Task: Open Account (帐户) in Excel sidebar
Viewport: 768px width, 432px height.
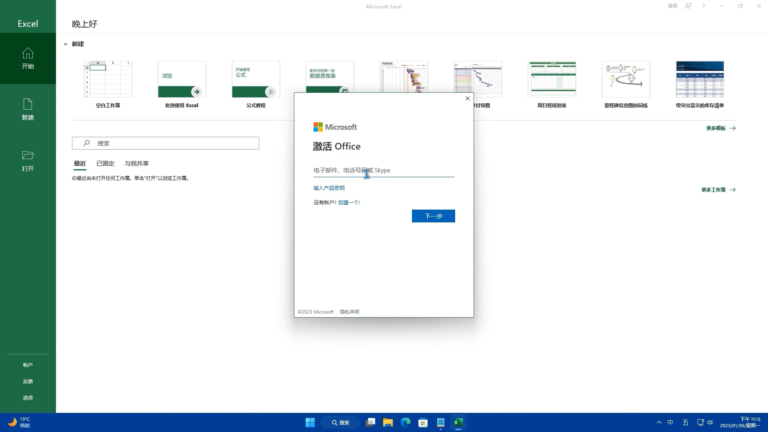Action: tap(28, 365)
